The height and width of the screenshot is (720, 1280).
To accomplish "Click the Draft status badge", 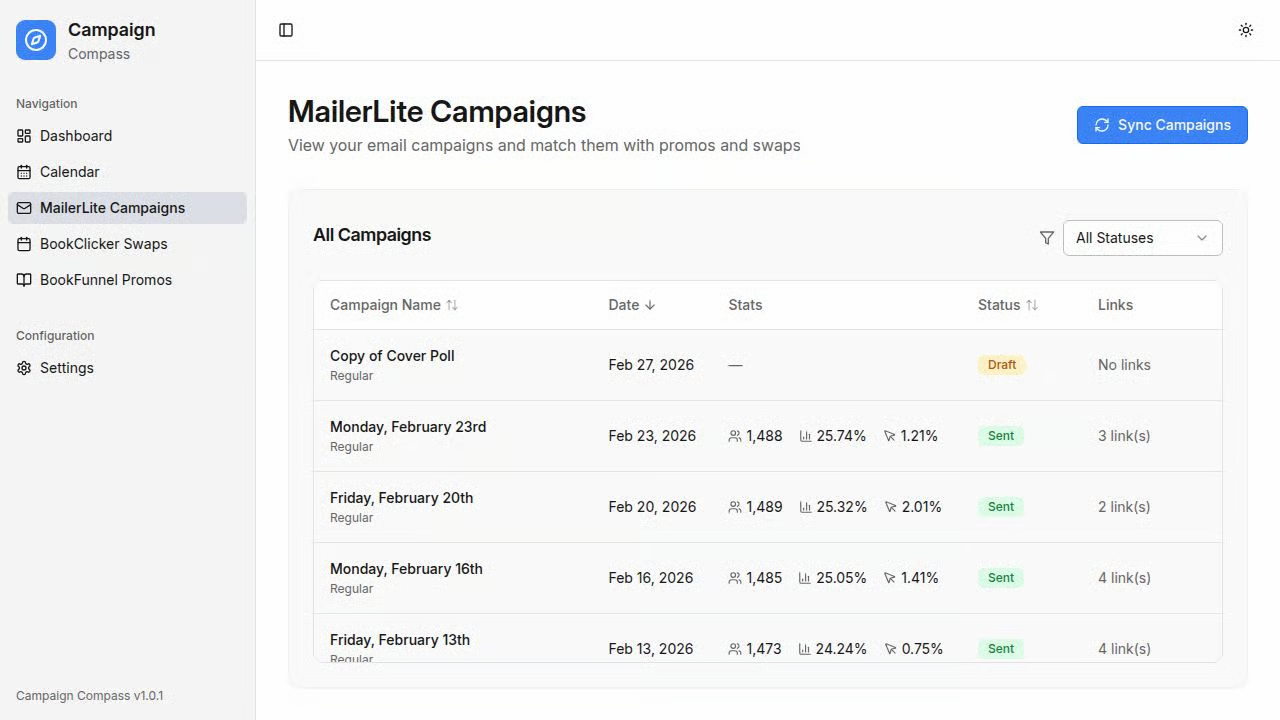I will point(1002,365).
